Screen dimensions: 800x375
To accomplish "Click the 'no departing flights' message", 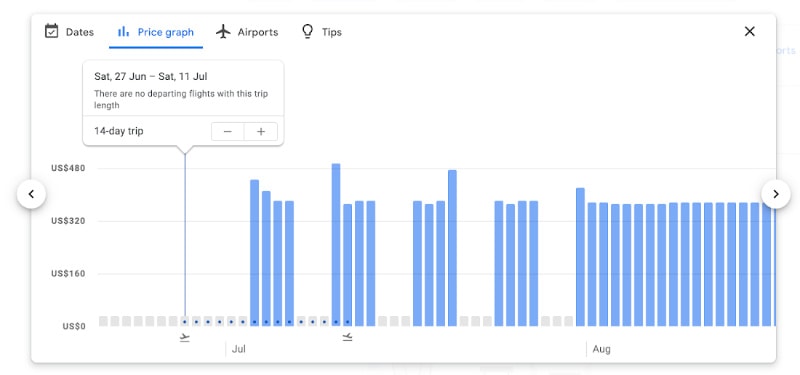I will (x=181, y=99).
